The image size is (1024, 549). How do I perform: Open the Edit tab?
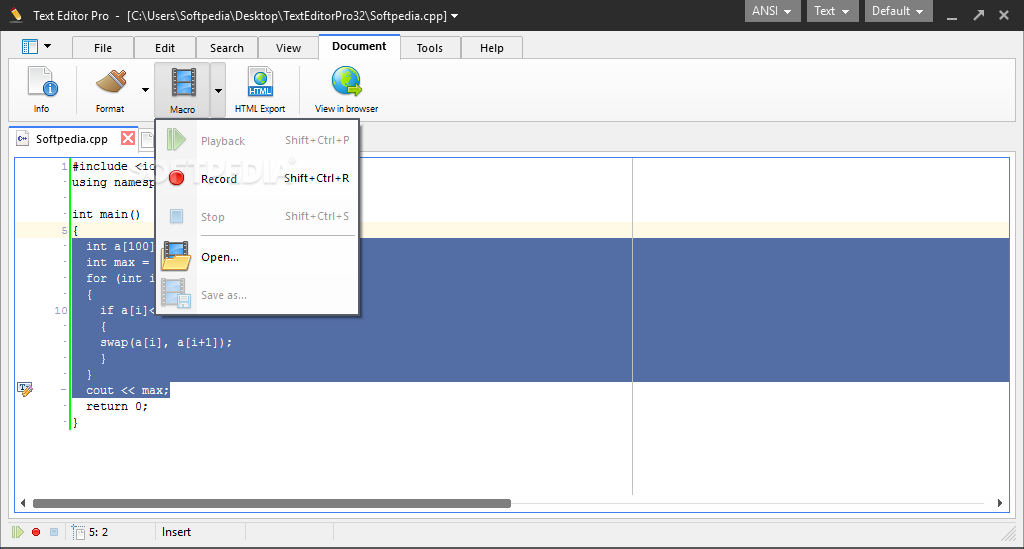coord(165,48)
